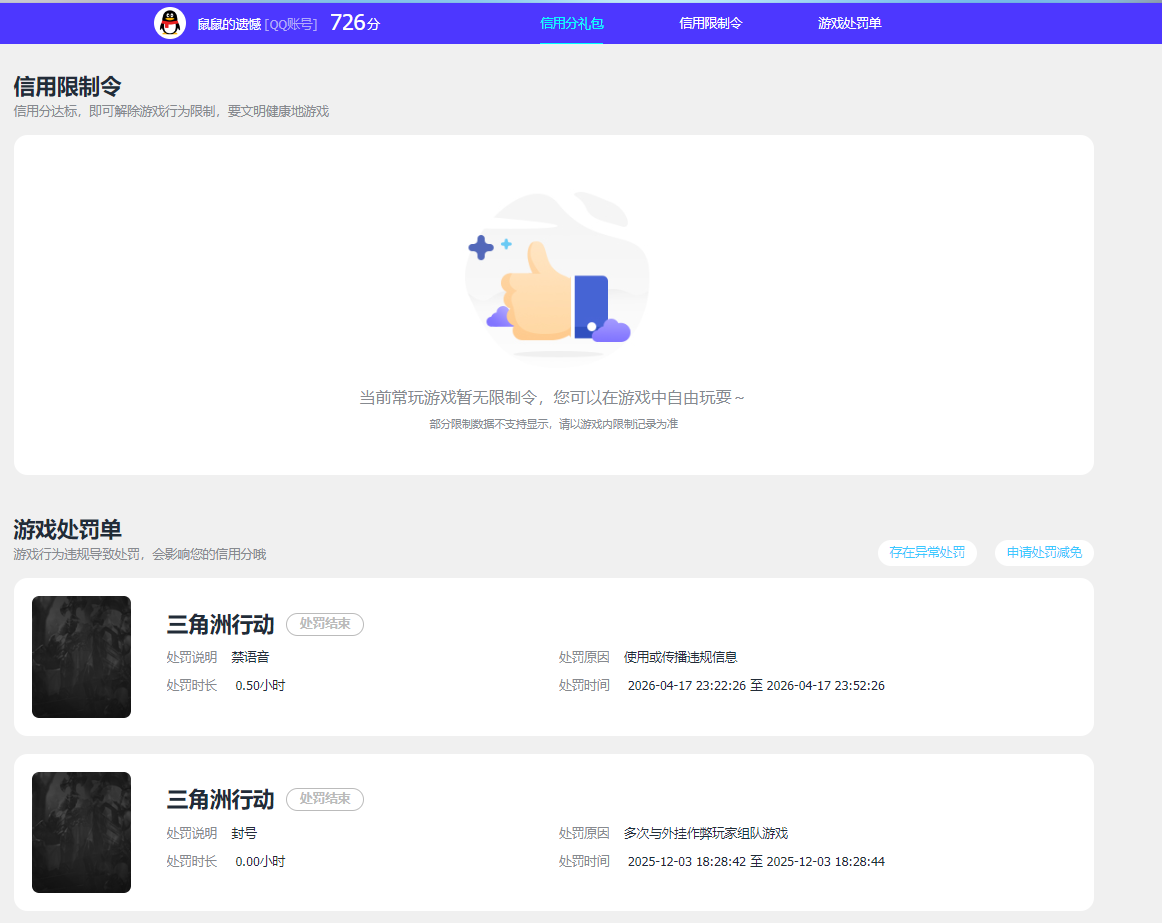Click the 禁语音 penalty description
The image size is (1162, 923).
(x=250, y=657)
